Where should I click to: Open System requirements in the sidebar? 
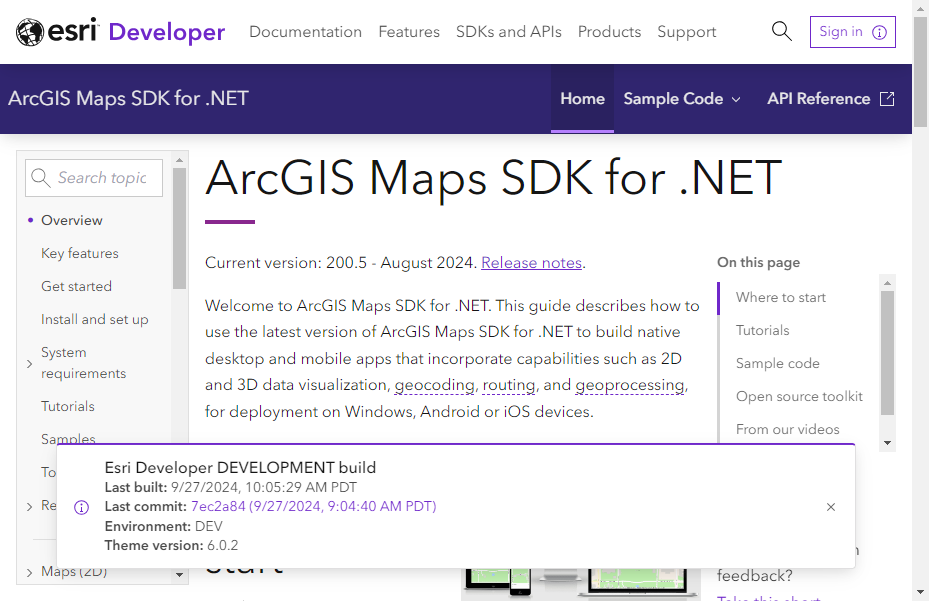click(84, 363)
